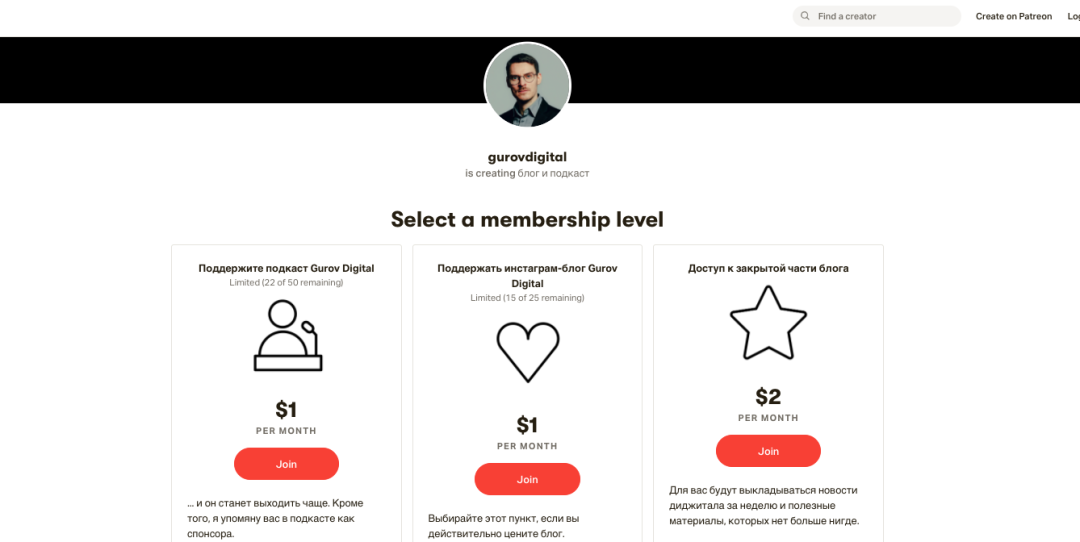
Task: Select the 'Поддержать инстаграм-блог Gurov Digital' title
Action: [x=527, y=275]
